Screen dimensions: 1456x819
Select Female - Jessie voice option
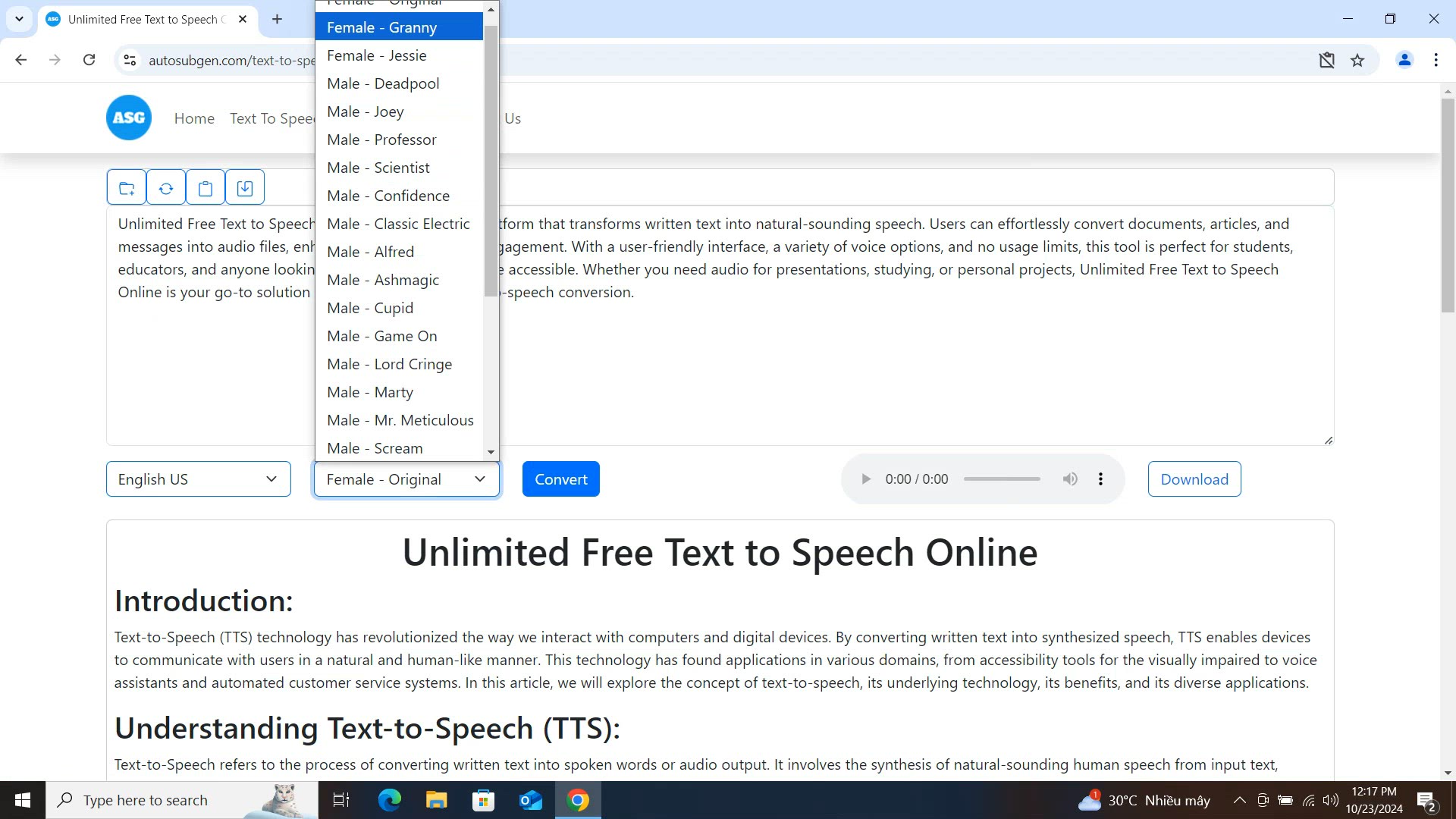(399, 55)
